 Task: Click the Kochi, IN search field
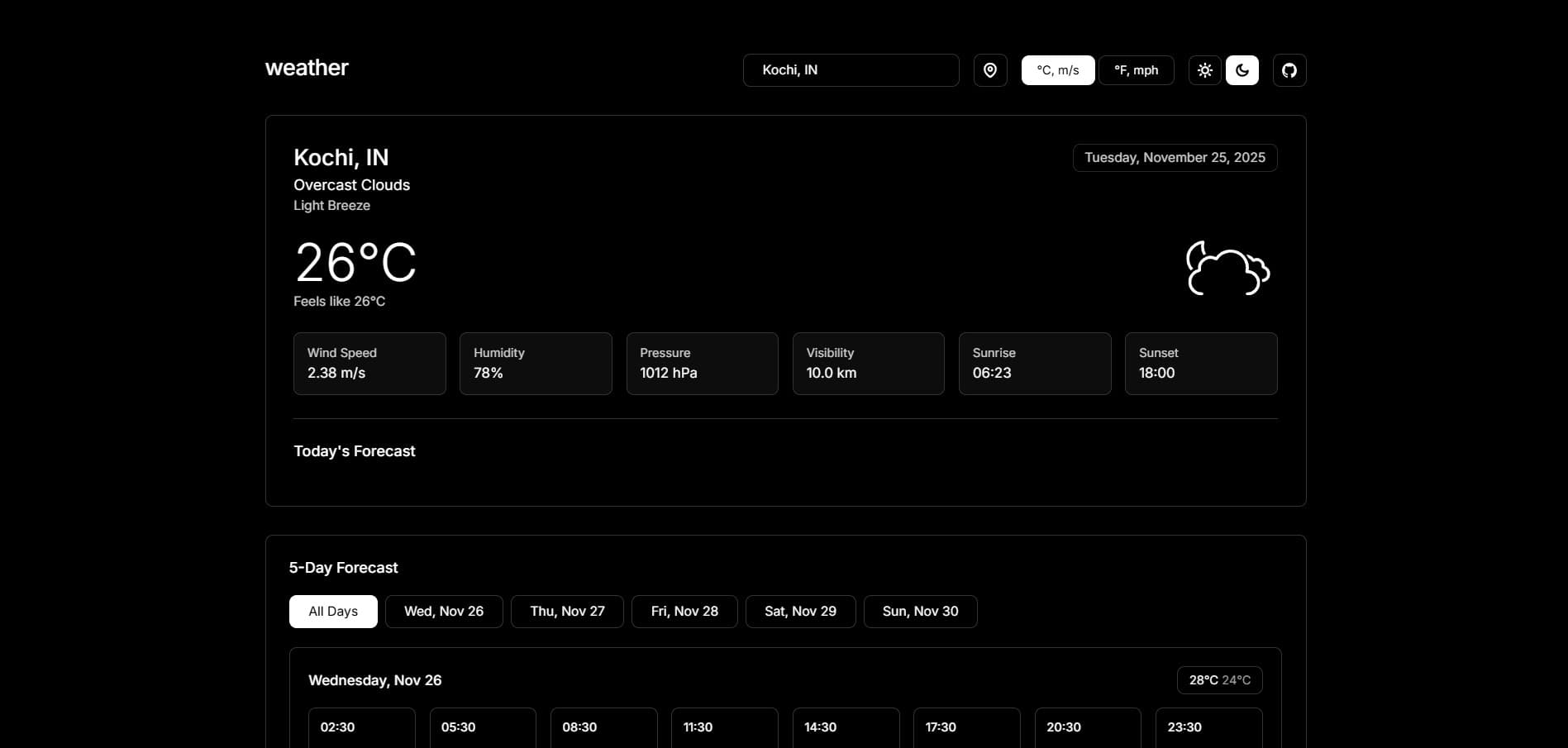(851, 70)
